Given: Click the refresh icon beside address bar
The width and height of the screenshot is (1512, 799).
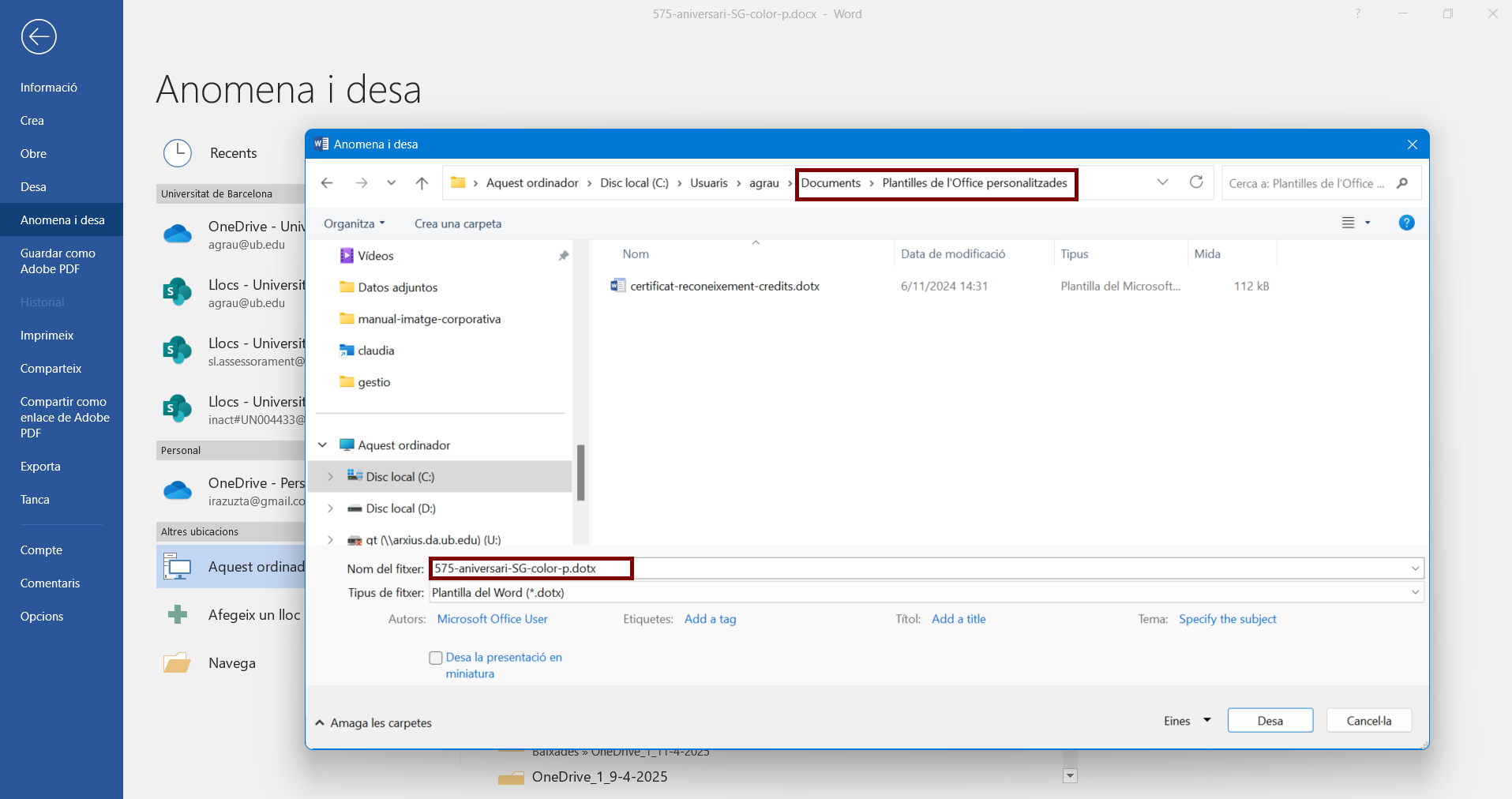Looking at the screenshot, I should point(1196,182).
